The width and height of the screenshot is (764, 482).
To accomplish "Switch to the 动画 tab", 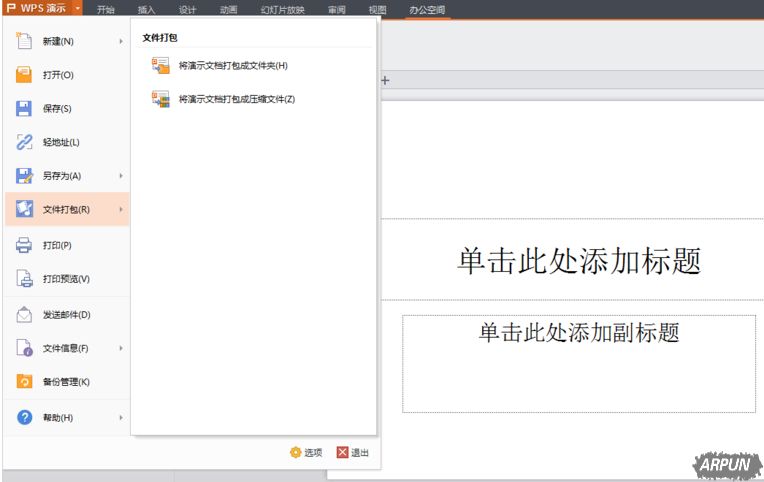I will tap(228, 10).
